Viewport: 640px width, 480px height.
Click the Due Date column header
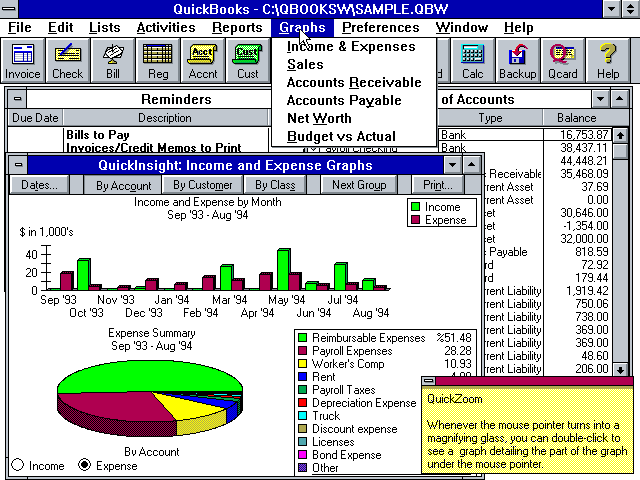click(35, 118)
